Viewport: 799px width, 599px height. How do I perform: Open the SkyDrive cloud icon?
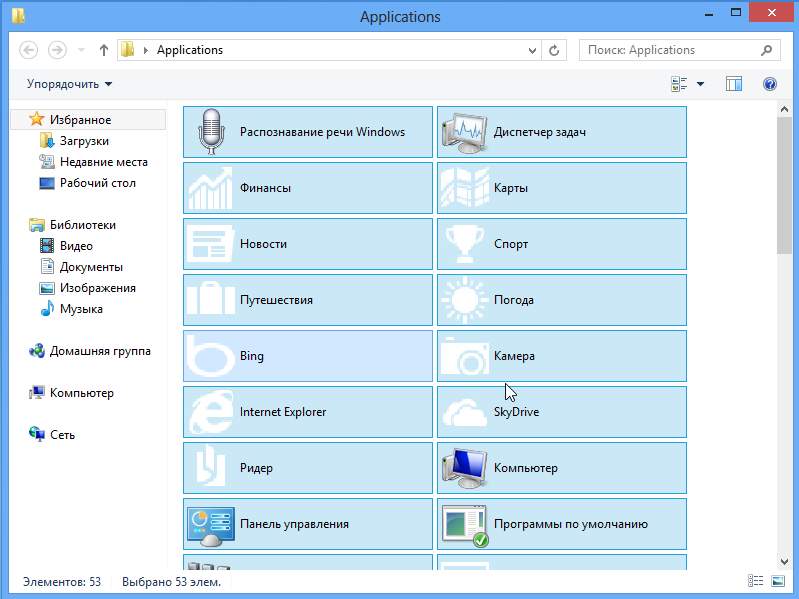[x=464, y=412]
